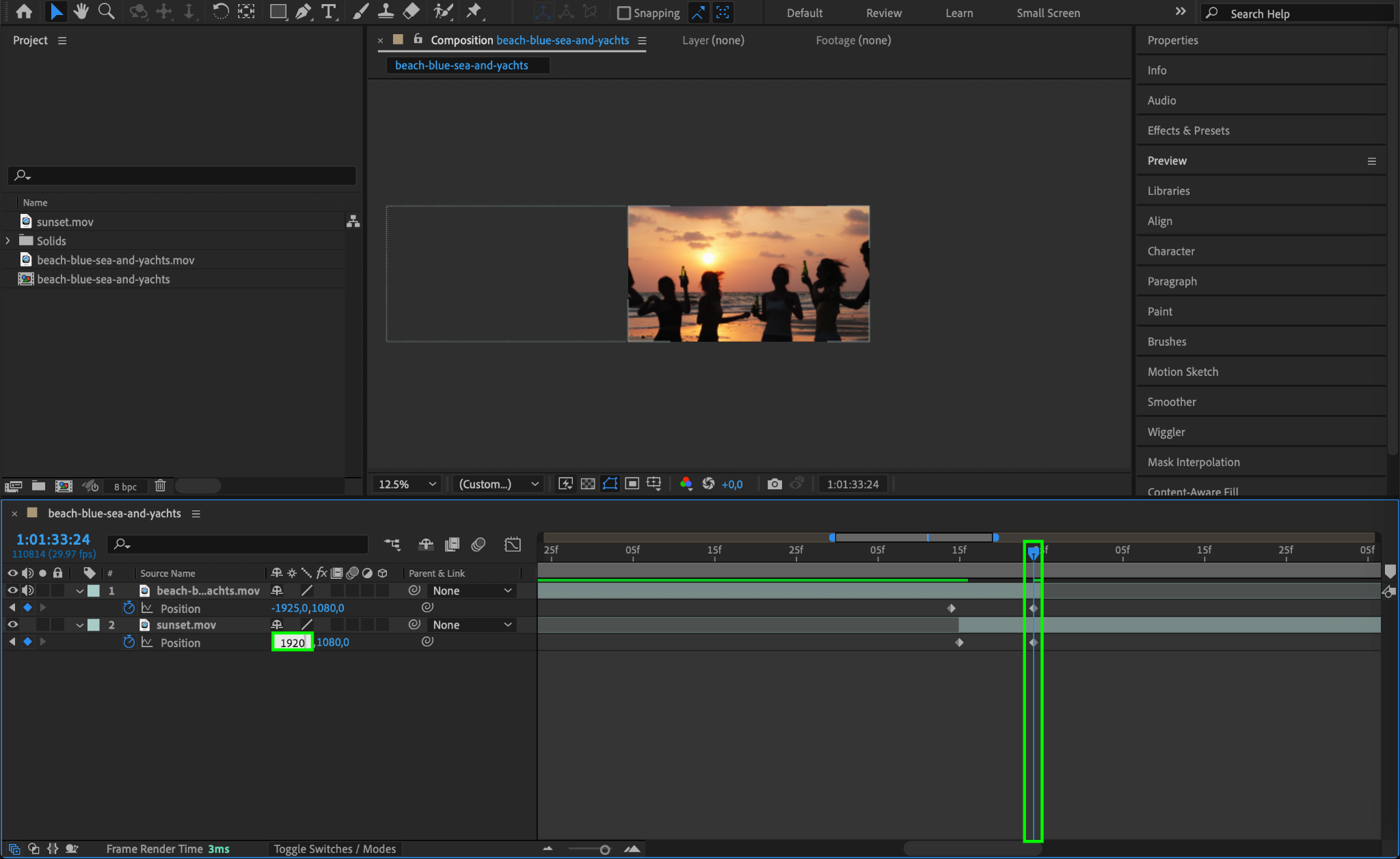Click the Position stopwatch for sunset.mov
1400x859 pixels.
(x=129, y=642)
